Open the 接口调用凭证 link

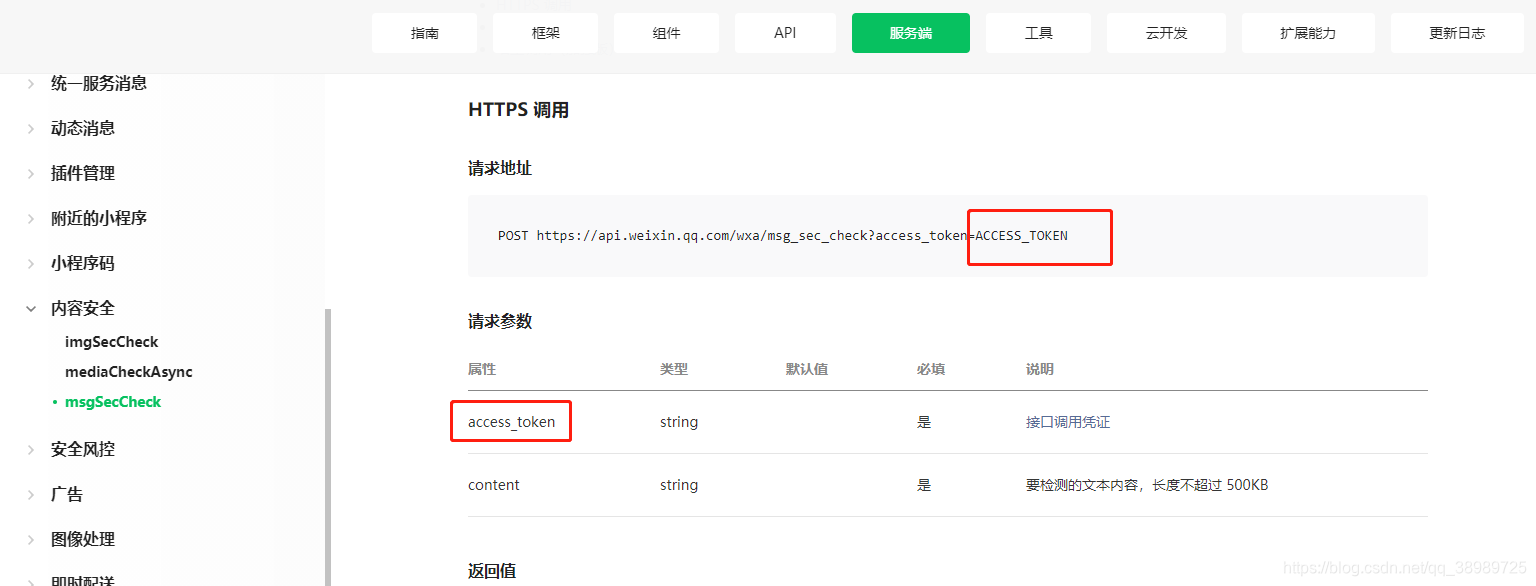point(1069,421)
